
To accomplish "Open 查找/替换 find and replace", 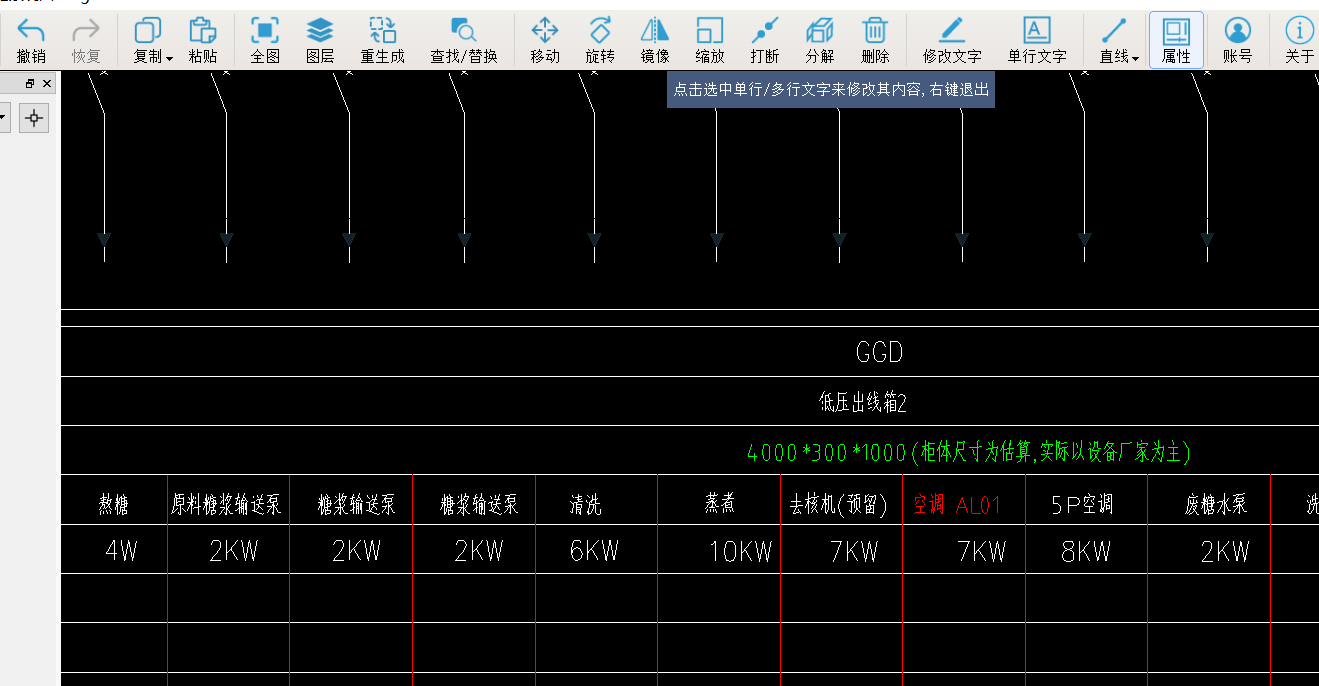I will 463,41.
